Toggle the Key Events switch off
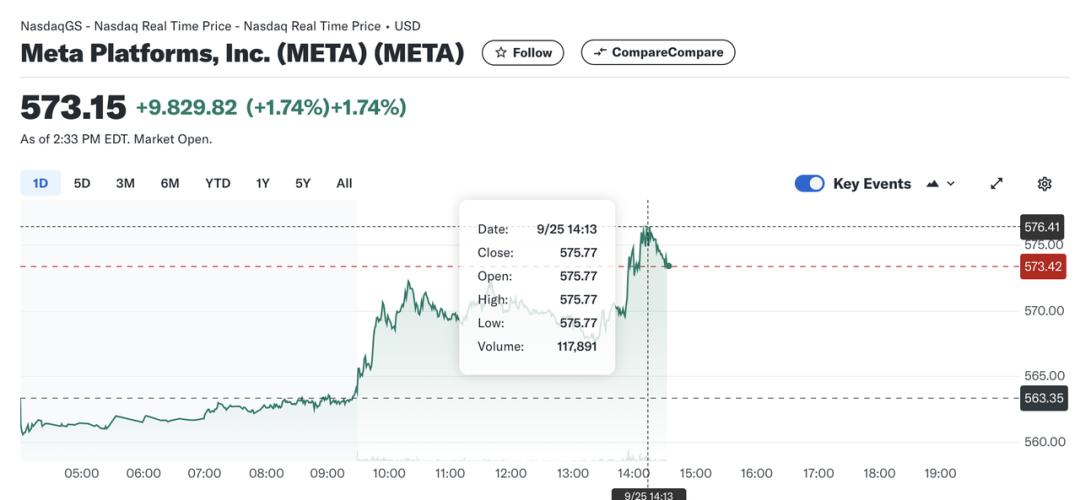1080x500 pixels. [x=809, y=184]
